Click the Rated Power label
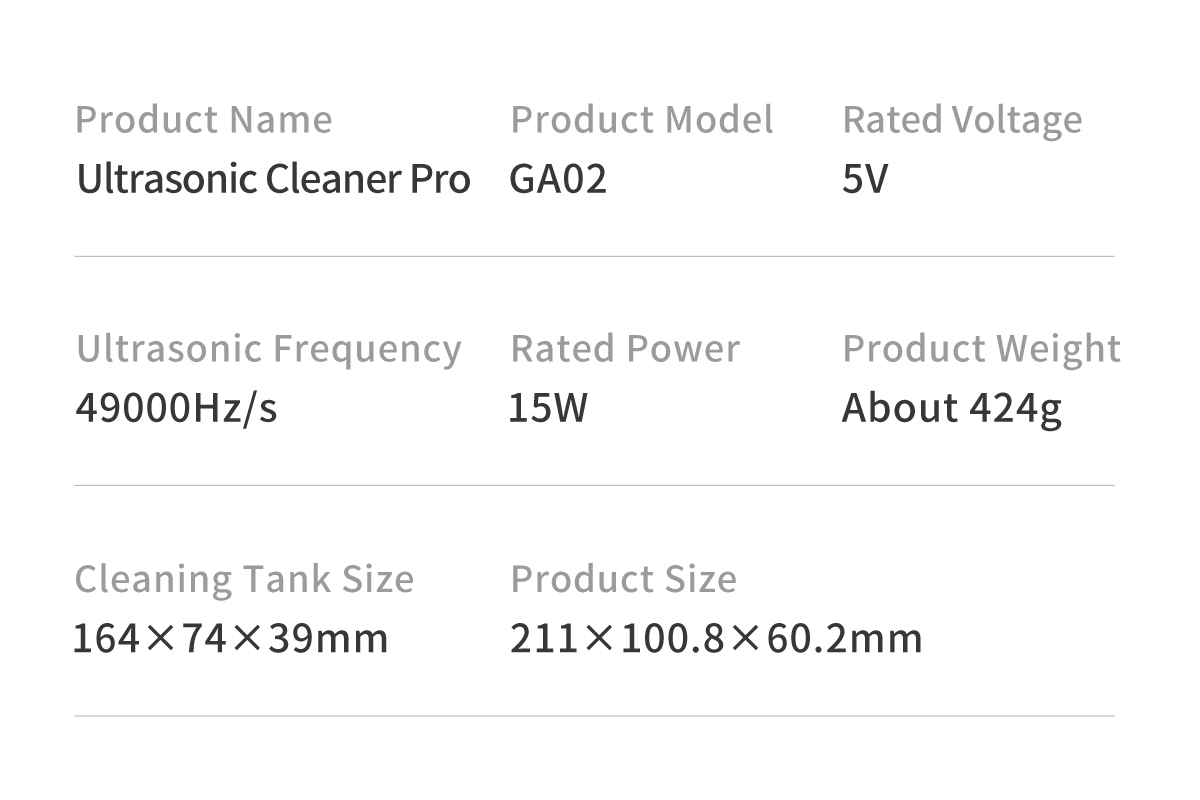This screenshot has height=800, width=1200. click(x=625, y=349)
